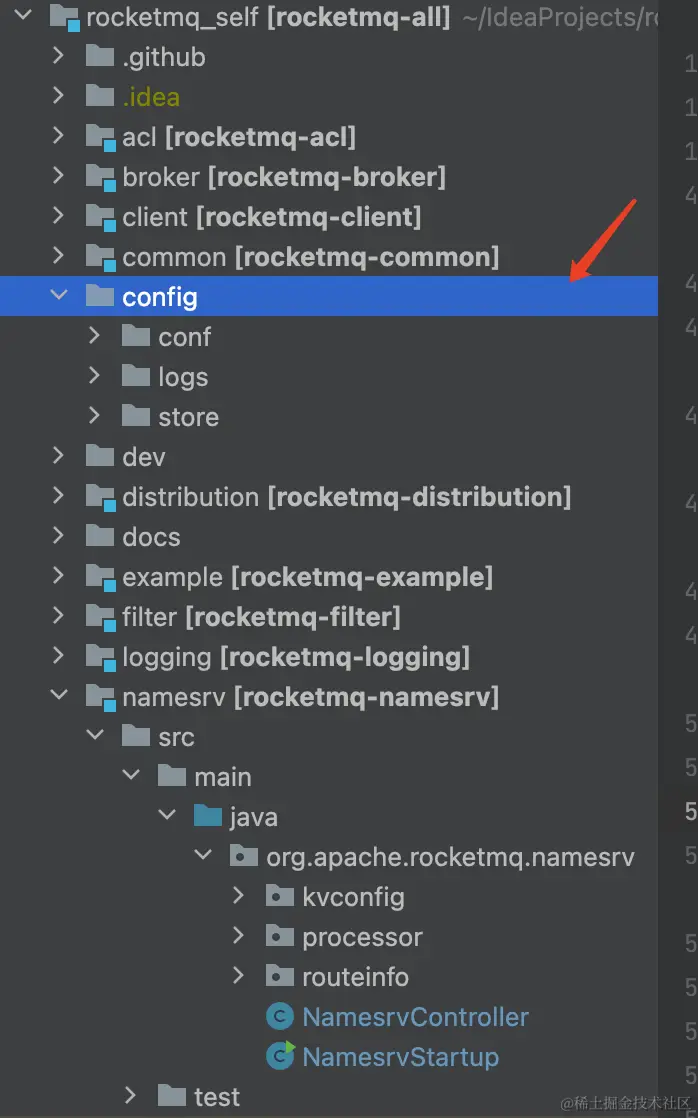Expand the acl [rocketmq-acl] node

[58, 137]
